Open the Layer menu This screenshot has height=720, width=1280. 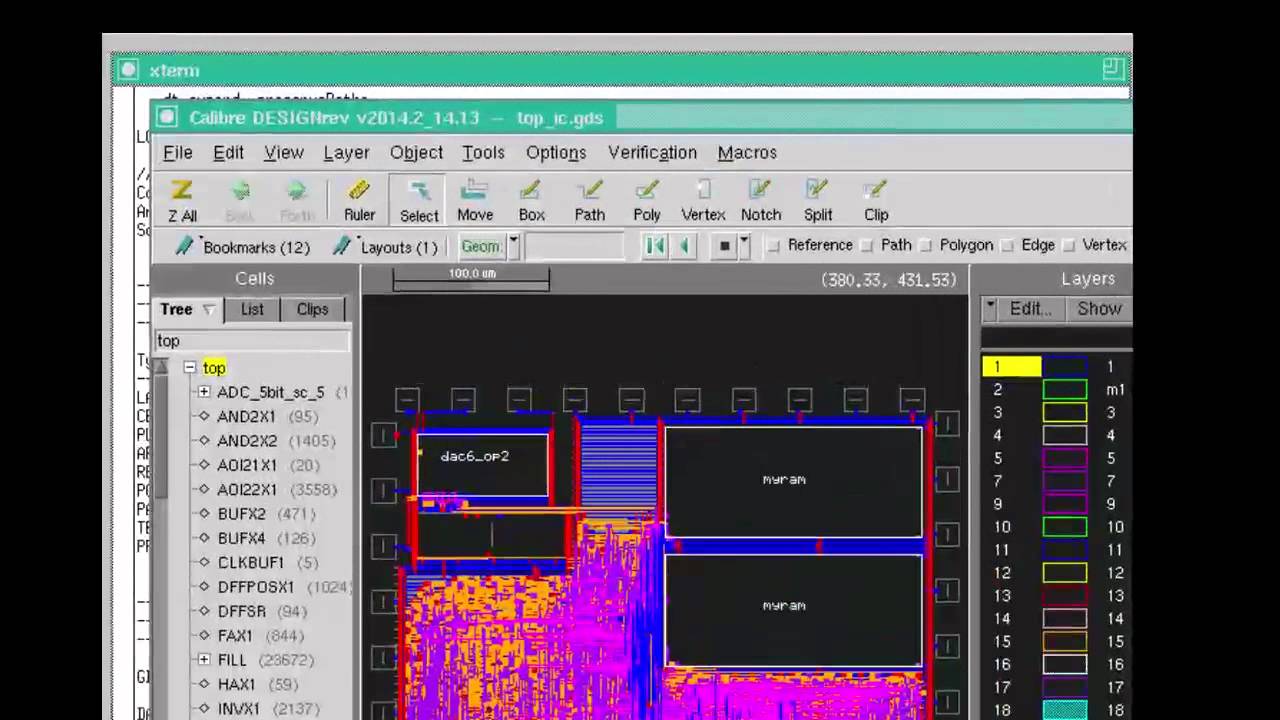coord(346,152)
